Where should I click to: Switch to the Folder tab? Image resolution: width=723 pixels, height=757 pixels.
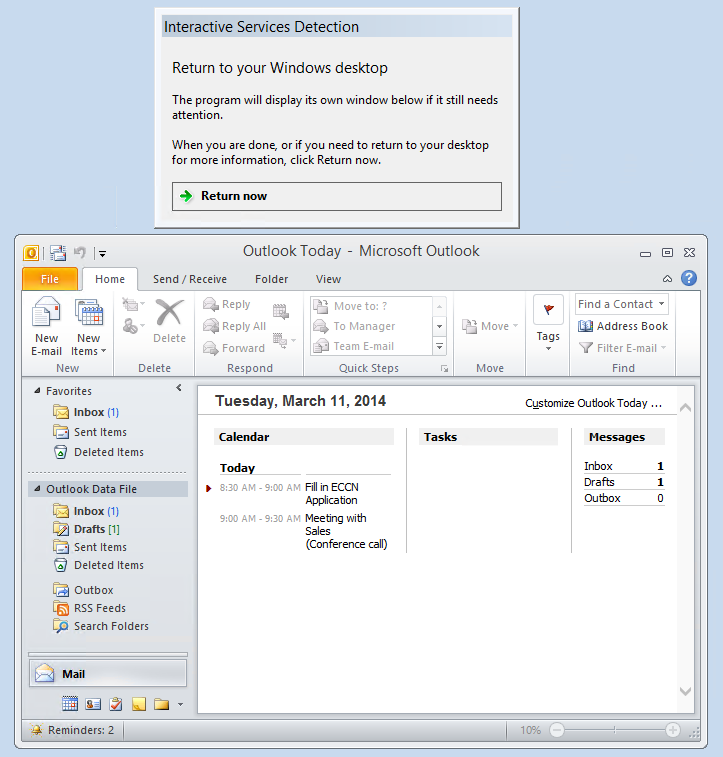coord(271,279)
